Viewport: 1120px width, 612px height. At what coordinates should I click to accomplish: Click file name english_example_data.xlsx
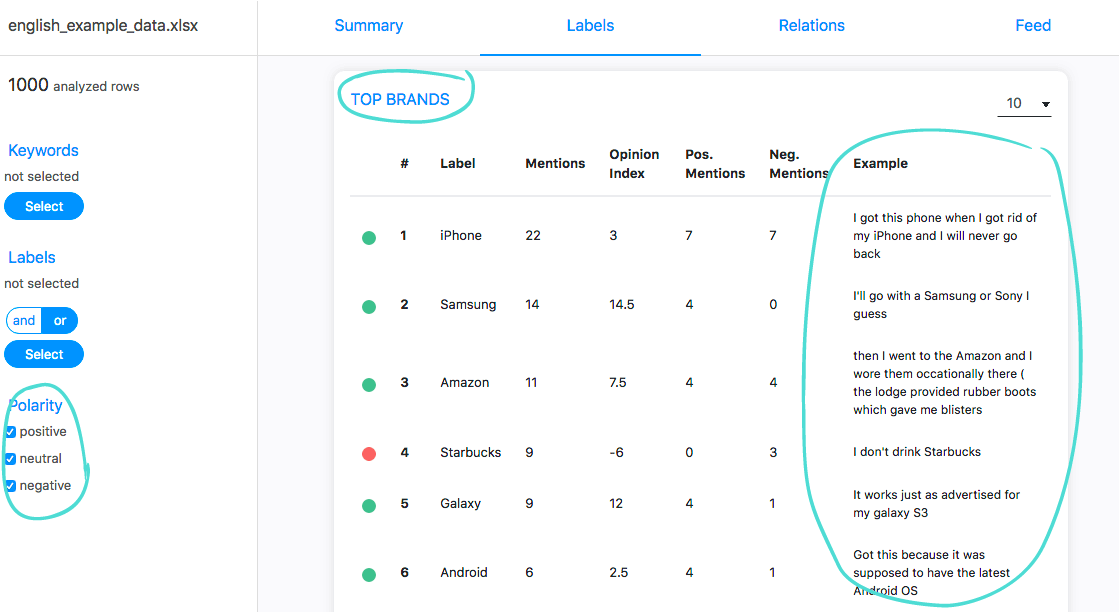pyautogui.click(x=103, y=26)
